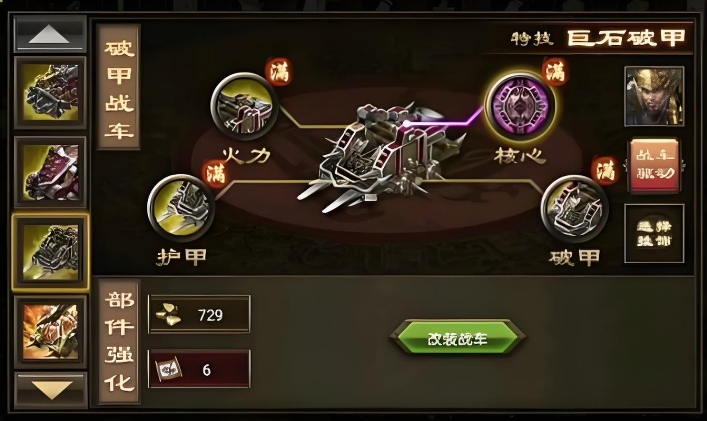Select the 破甲 armor-piercing component icon
Screen dimensions: 707x421
coord(574,209)
